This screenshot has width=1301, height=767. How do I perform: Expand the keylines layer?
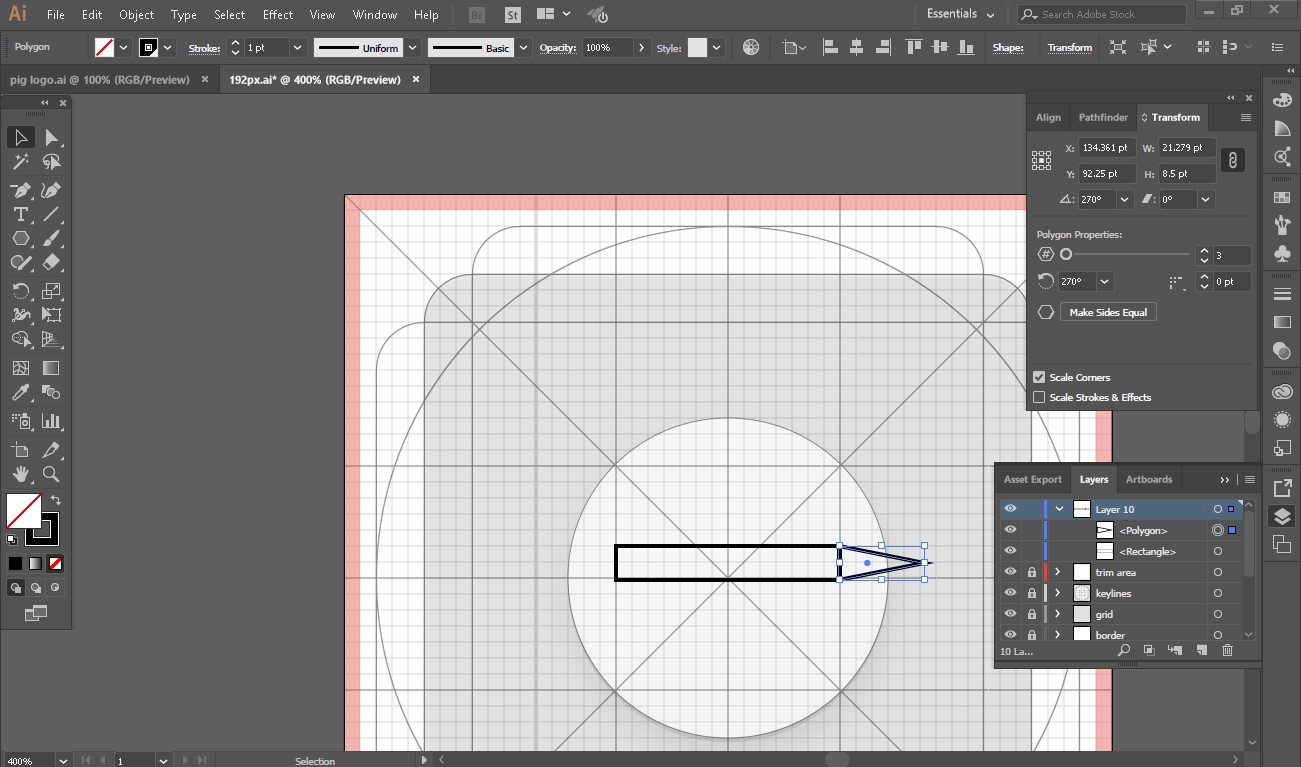point(1057,593)
